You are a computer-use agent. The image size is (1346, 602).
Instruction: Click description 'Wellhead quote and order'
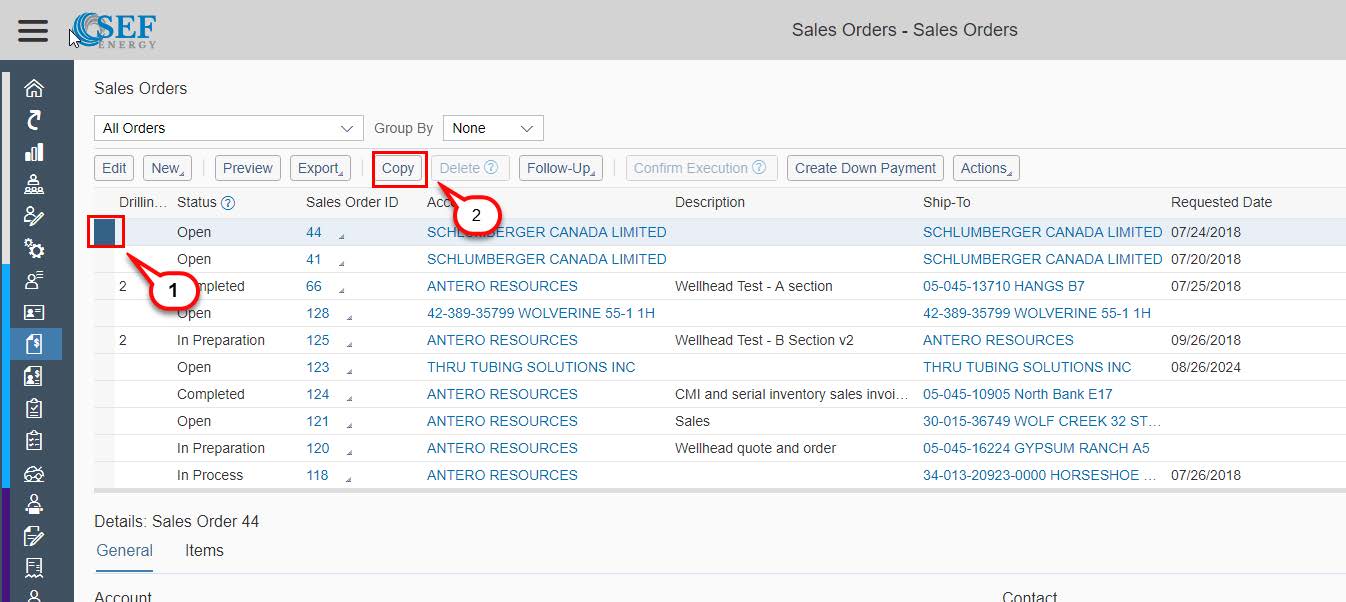[x=756, y=448]
